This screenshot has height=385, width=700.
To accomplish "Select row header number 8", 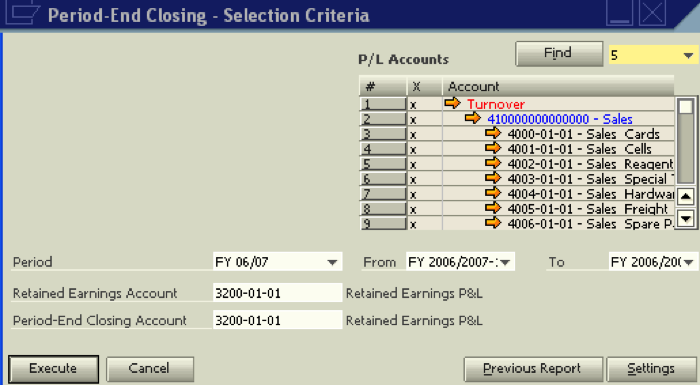I will coord(383,209).
